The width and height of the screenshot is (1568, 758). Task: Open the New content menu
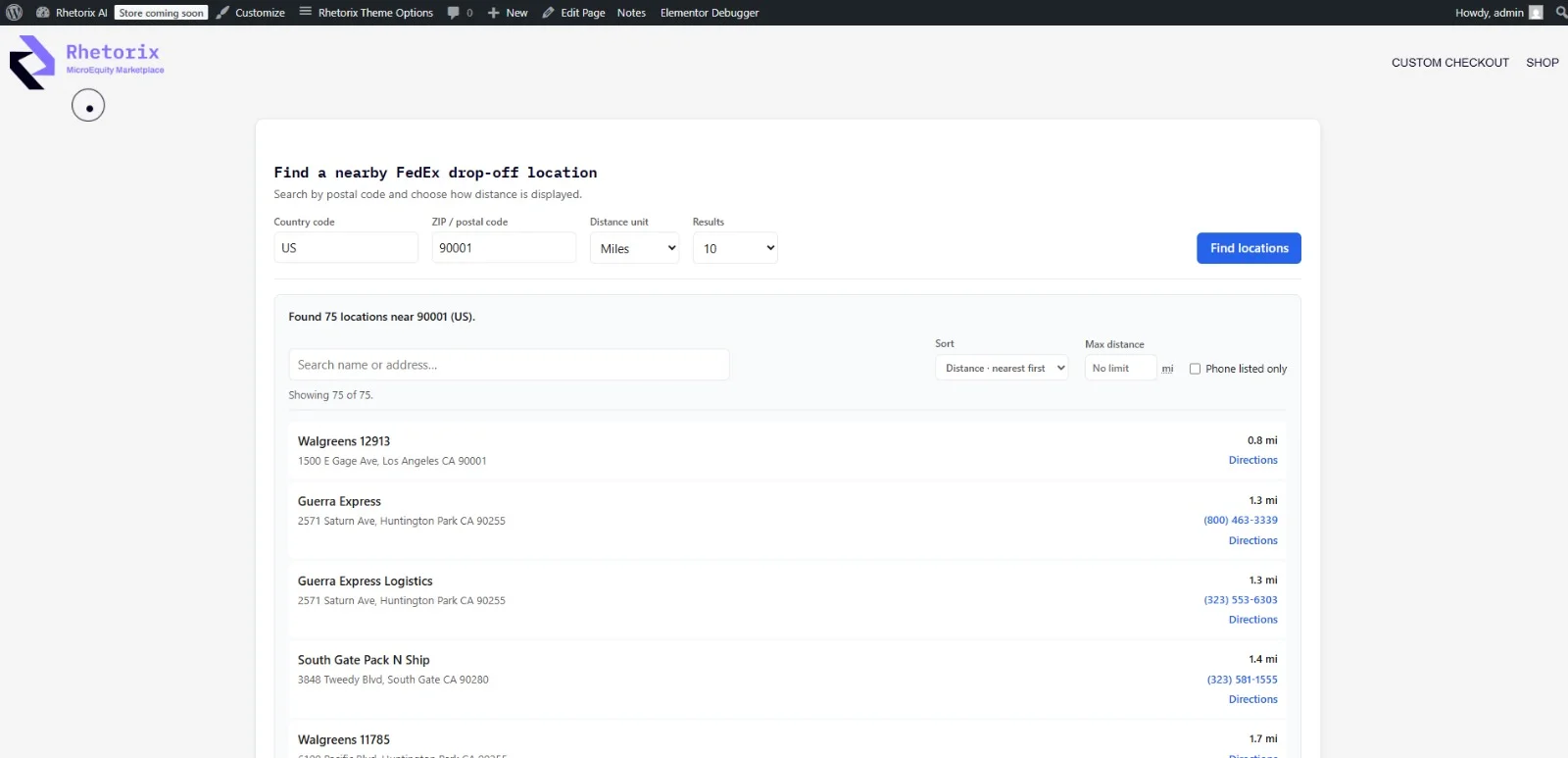coord(508,13)
